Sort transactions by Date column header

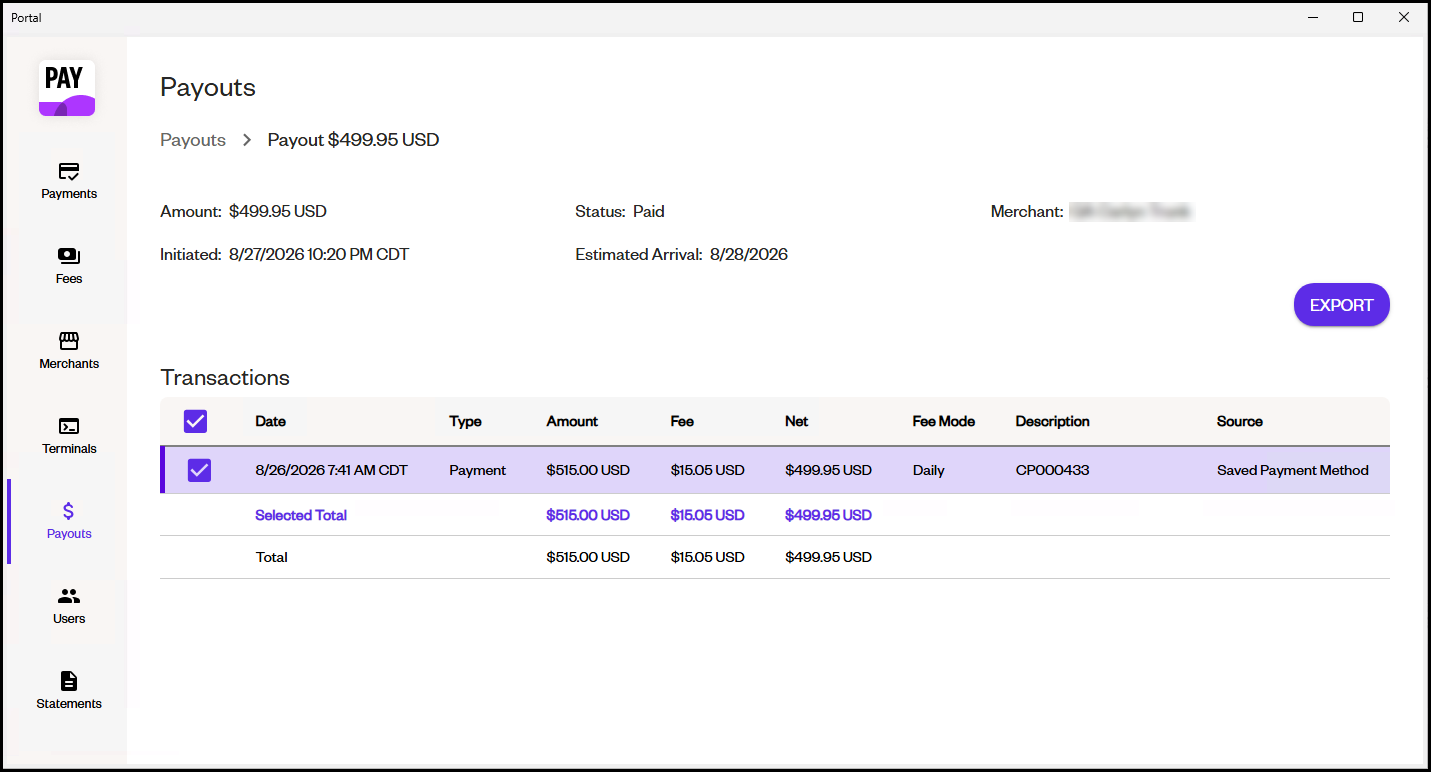[x=270, y=421]
